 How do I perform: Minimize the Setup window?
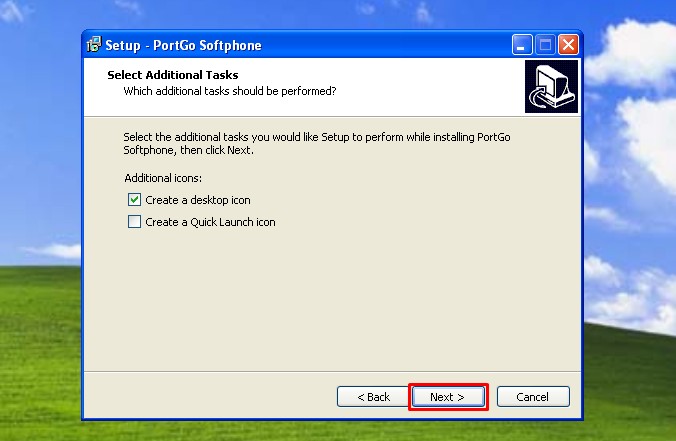pyautogui.click(x=522, y=45)
